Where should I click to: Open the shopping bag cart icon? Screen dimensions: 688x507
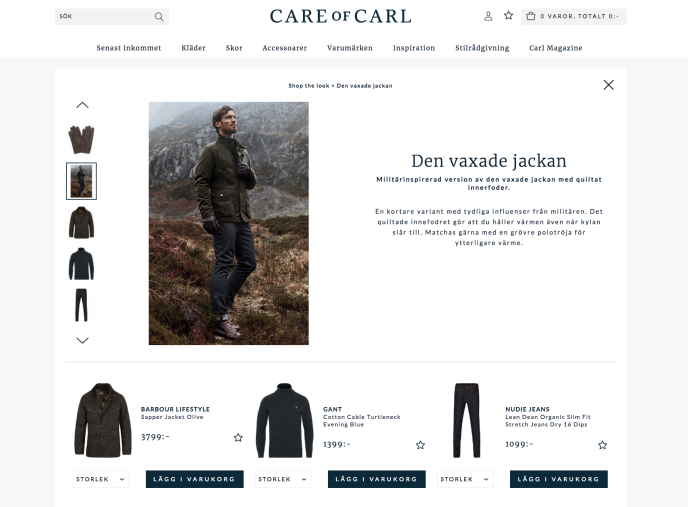(x=531, y=16)
